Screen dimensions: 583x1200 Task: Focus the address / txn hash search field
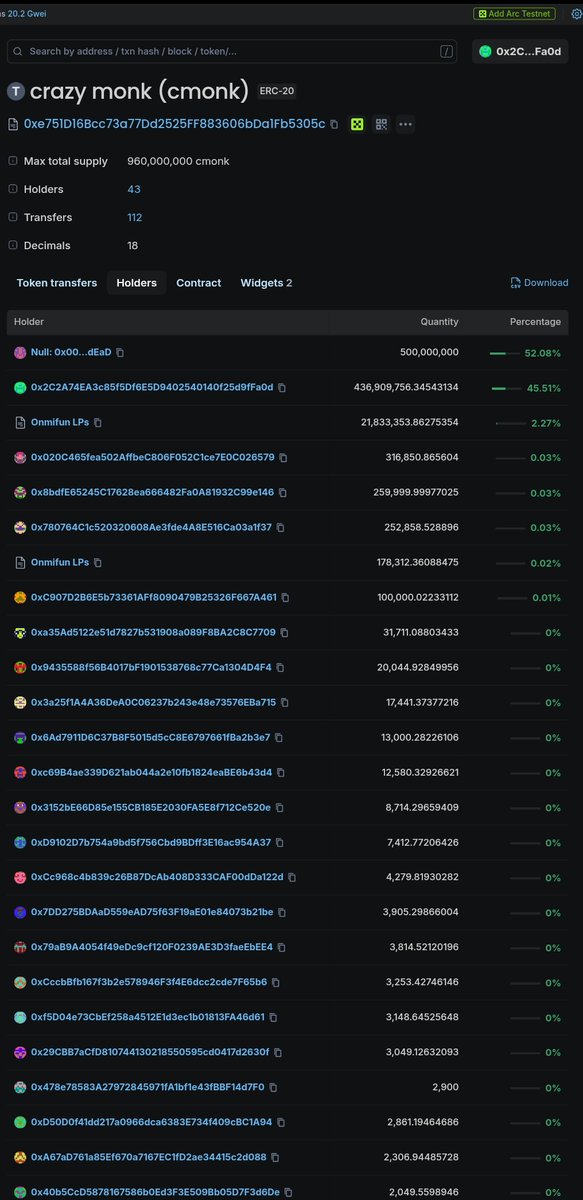point(231,51)
